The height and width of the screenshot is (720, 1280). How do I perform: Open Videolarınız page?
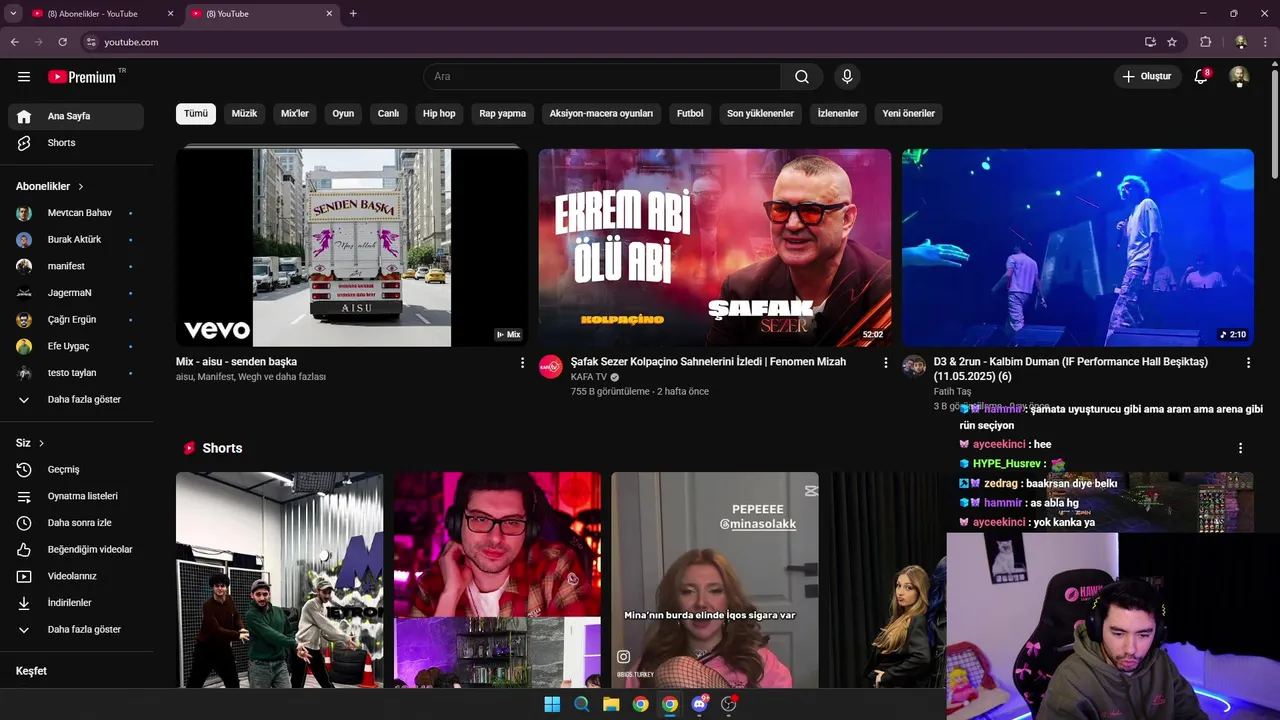[76, 576]
